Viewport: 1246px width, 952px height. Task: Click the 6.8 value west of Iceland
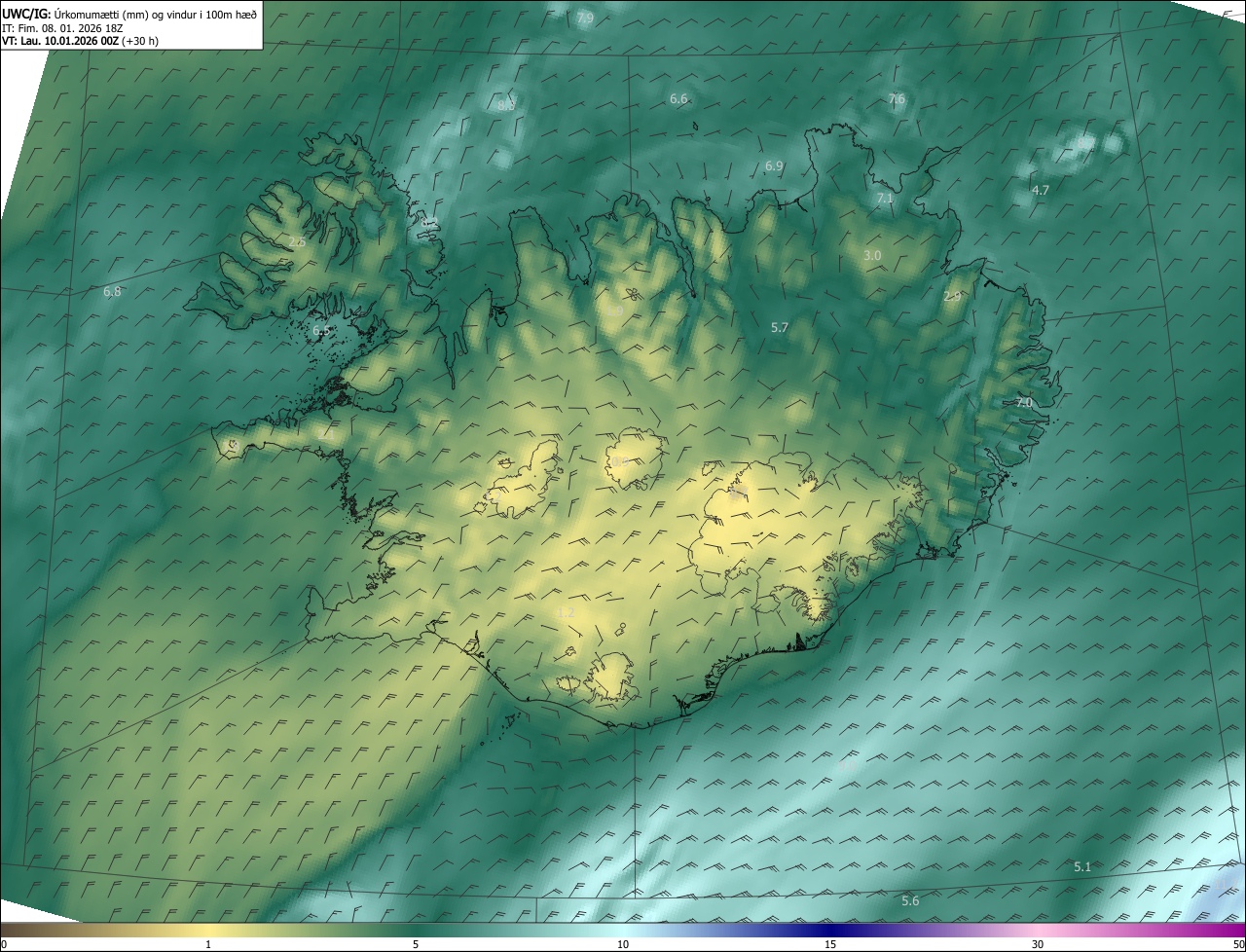(x=113, y=292)
